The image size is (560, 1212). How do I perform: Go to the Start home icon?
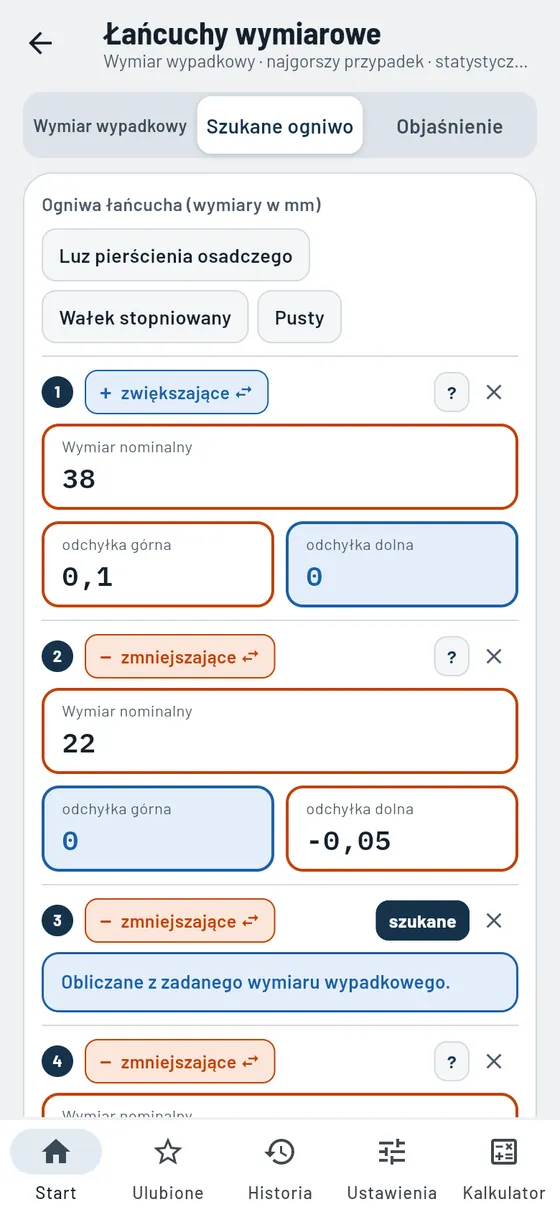point(56,1152)
